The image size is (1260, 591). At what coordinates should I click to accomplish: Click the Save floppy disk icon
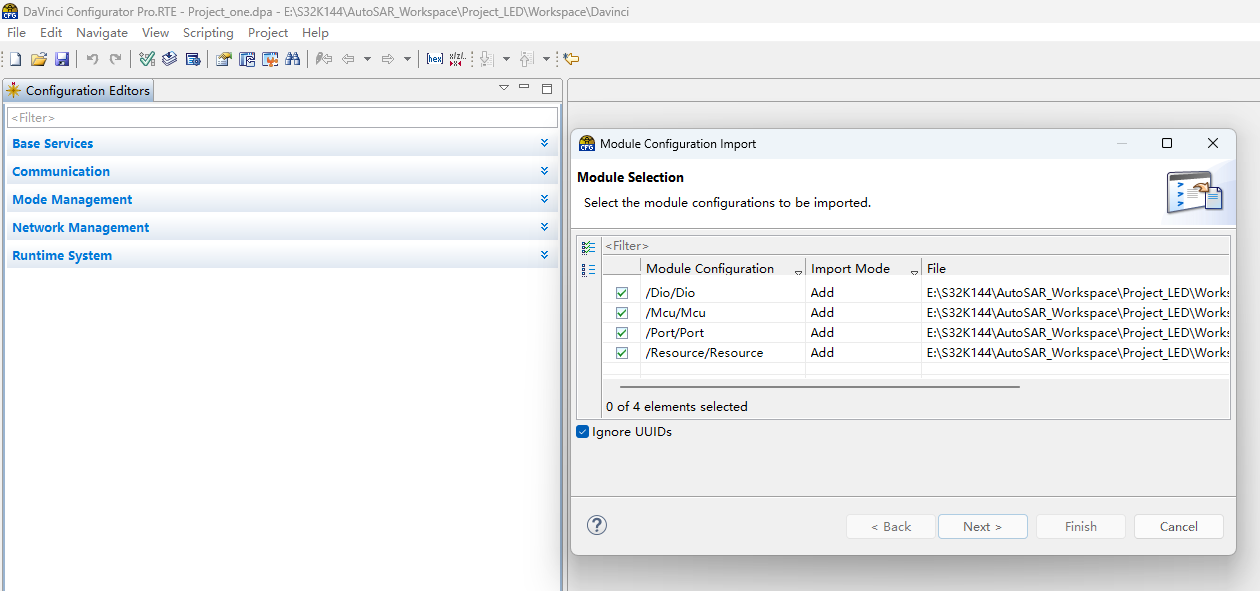click(62, 59)
